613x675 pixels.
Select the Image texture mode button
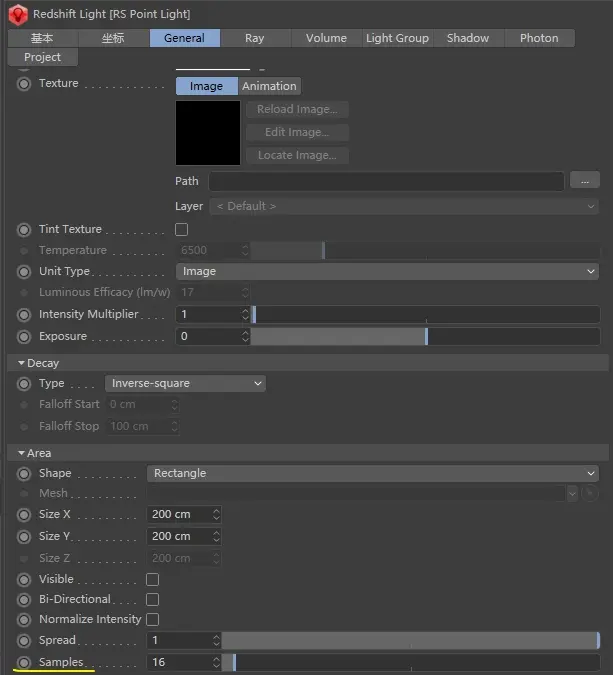207,86
